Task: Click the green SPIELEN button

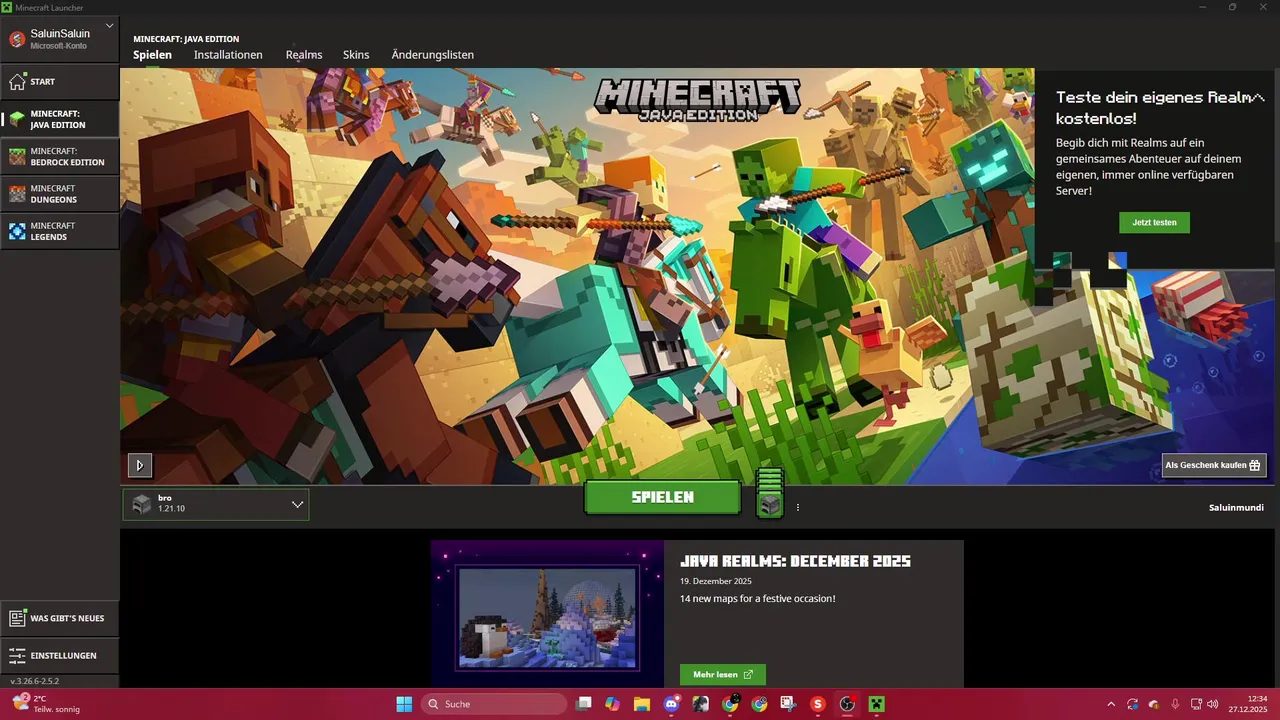Action: (x=663, y=497)
